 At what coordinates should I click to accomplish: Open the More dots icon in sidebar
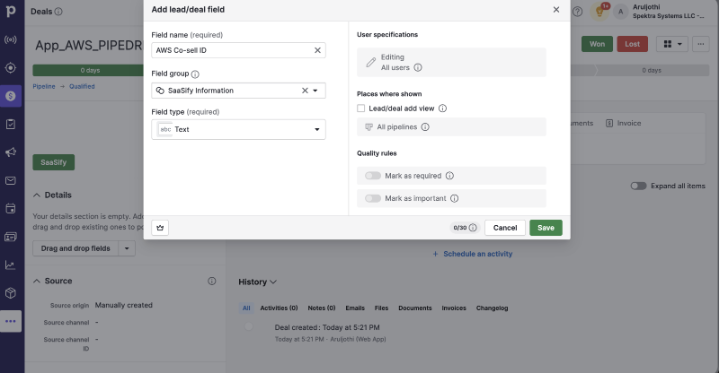[x=11, y=321]
